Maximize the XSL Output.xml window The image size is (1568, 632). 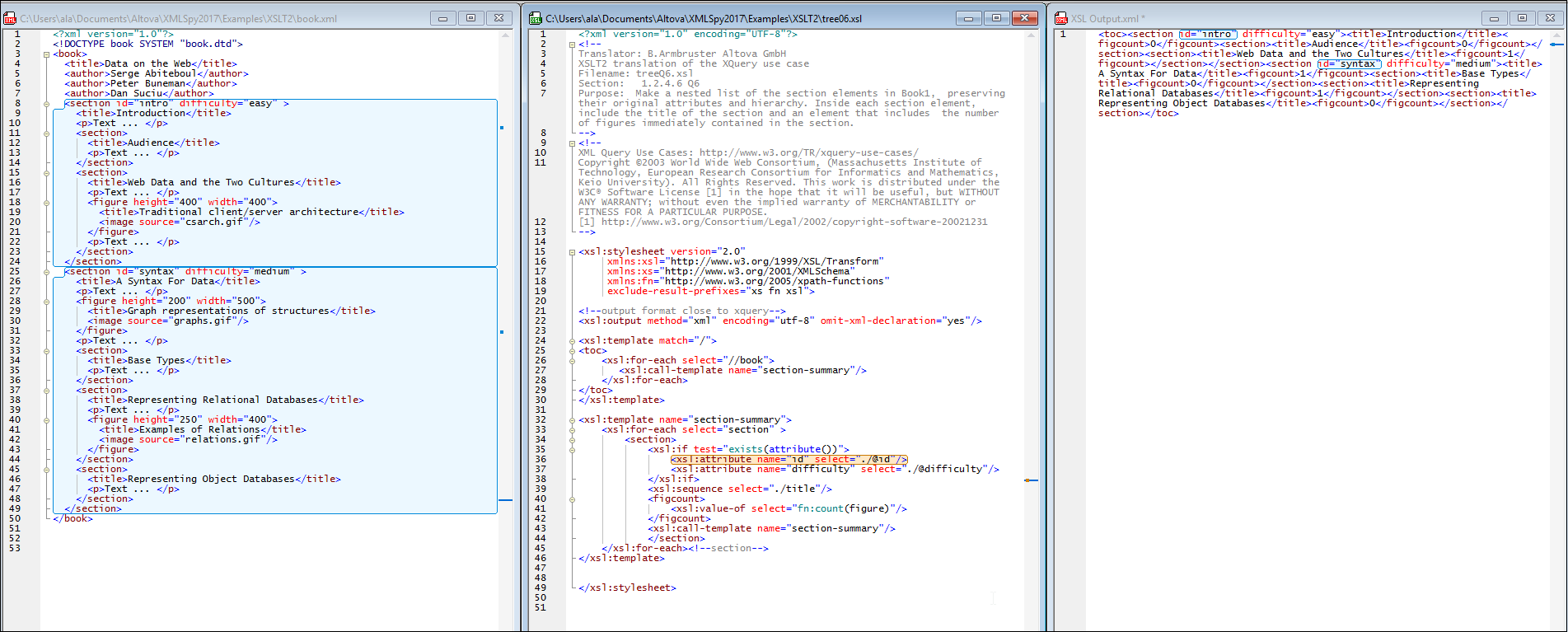(1522, 18)
